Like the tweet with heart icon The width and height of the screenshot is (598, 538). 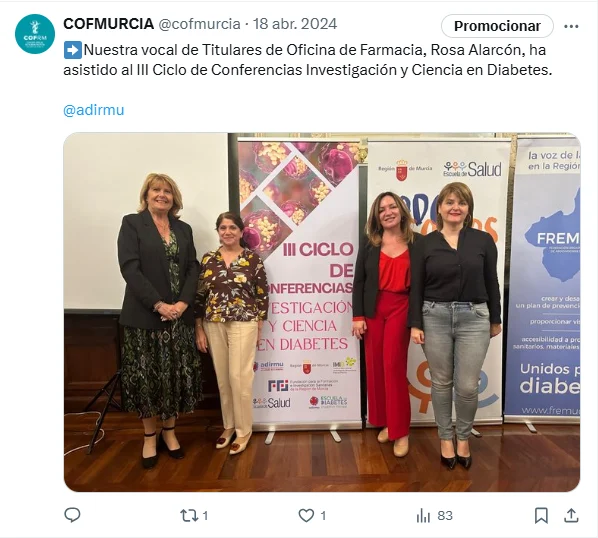point(306,516)
